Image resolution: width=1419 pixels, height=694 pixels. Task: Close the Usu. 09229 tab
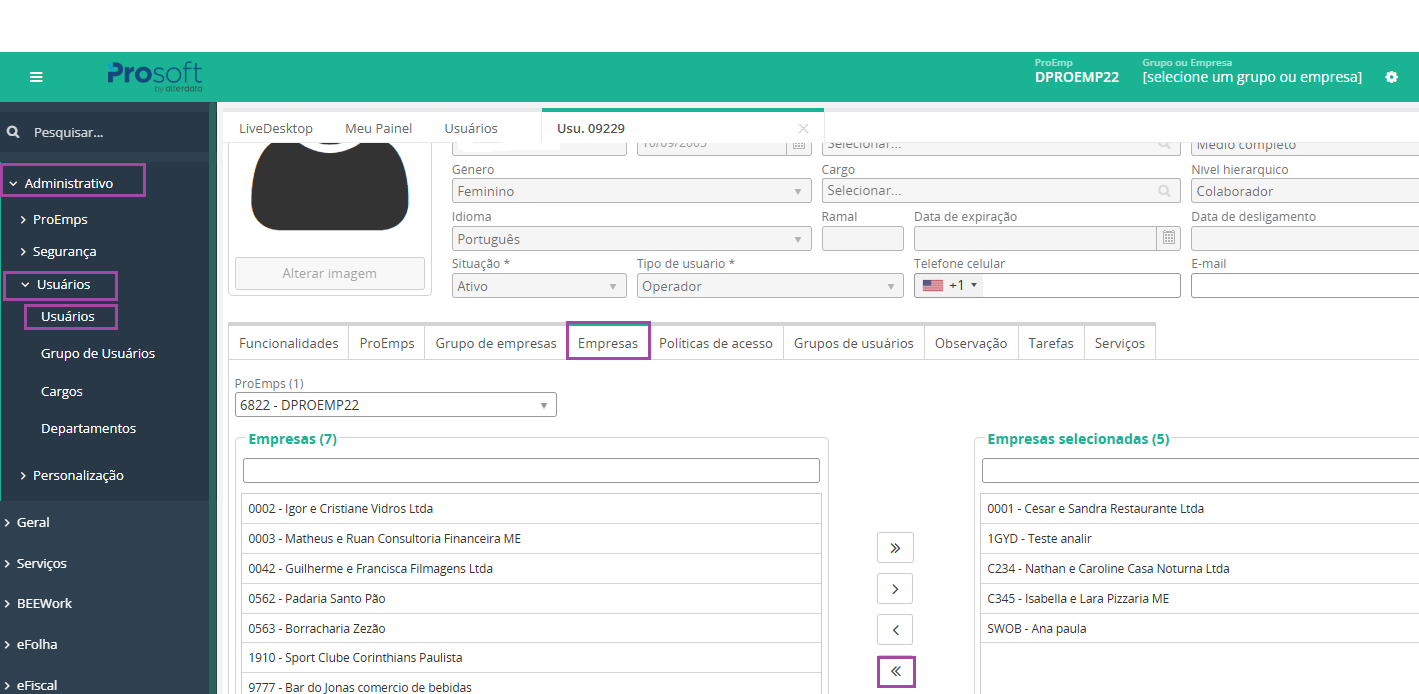803,128
